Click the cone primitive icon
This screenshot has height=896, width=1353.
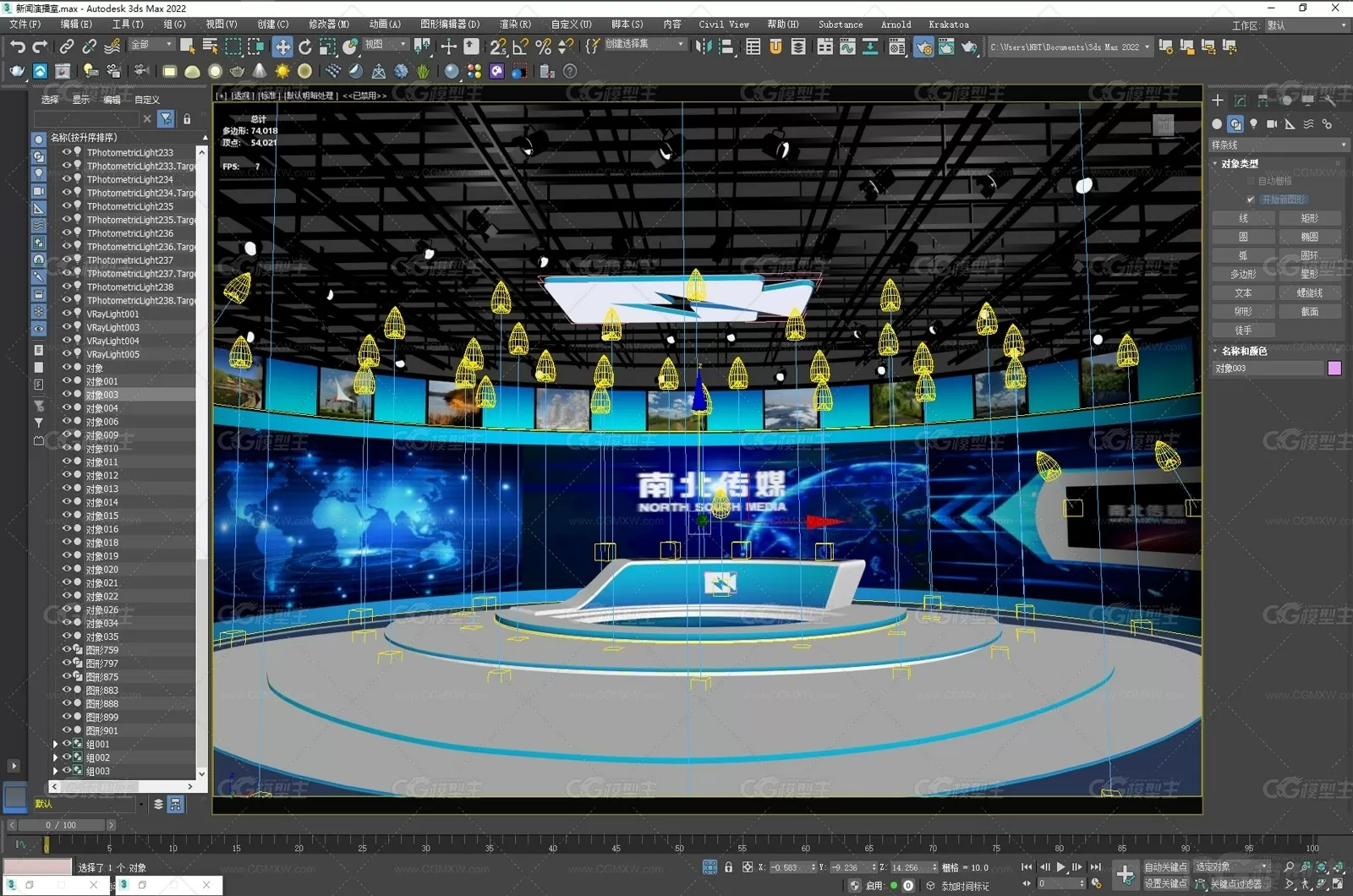click(x=260, y=72)
